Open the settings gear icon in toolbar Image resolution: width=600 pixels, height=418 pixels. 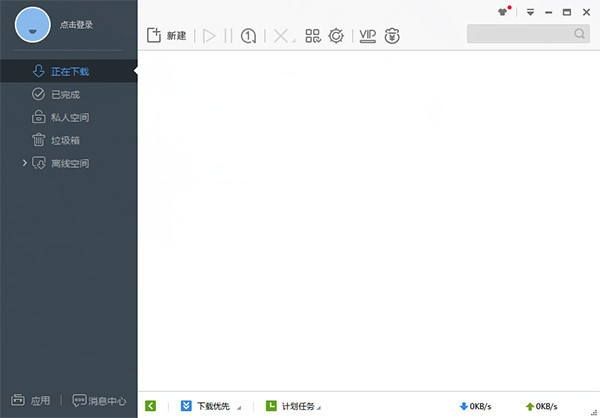(x=337, y=36)
